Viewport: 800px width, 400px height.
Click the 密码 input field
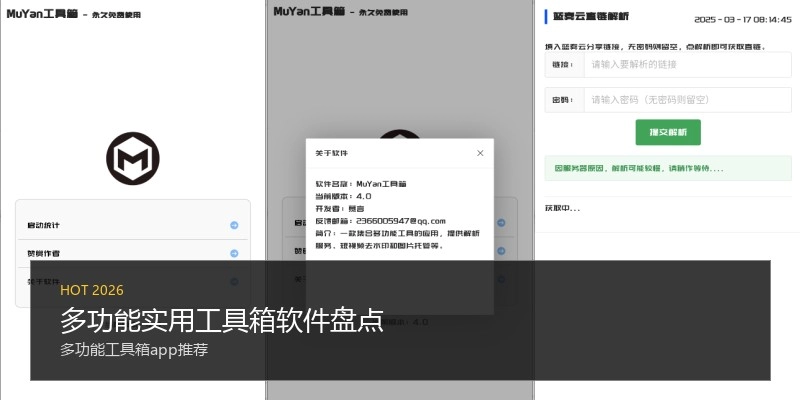coord(687,100)
